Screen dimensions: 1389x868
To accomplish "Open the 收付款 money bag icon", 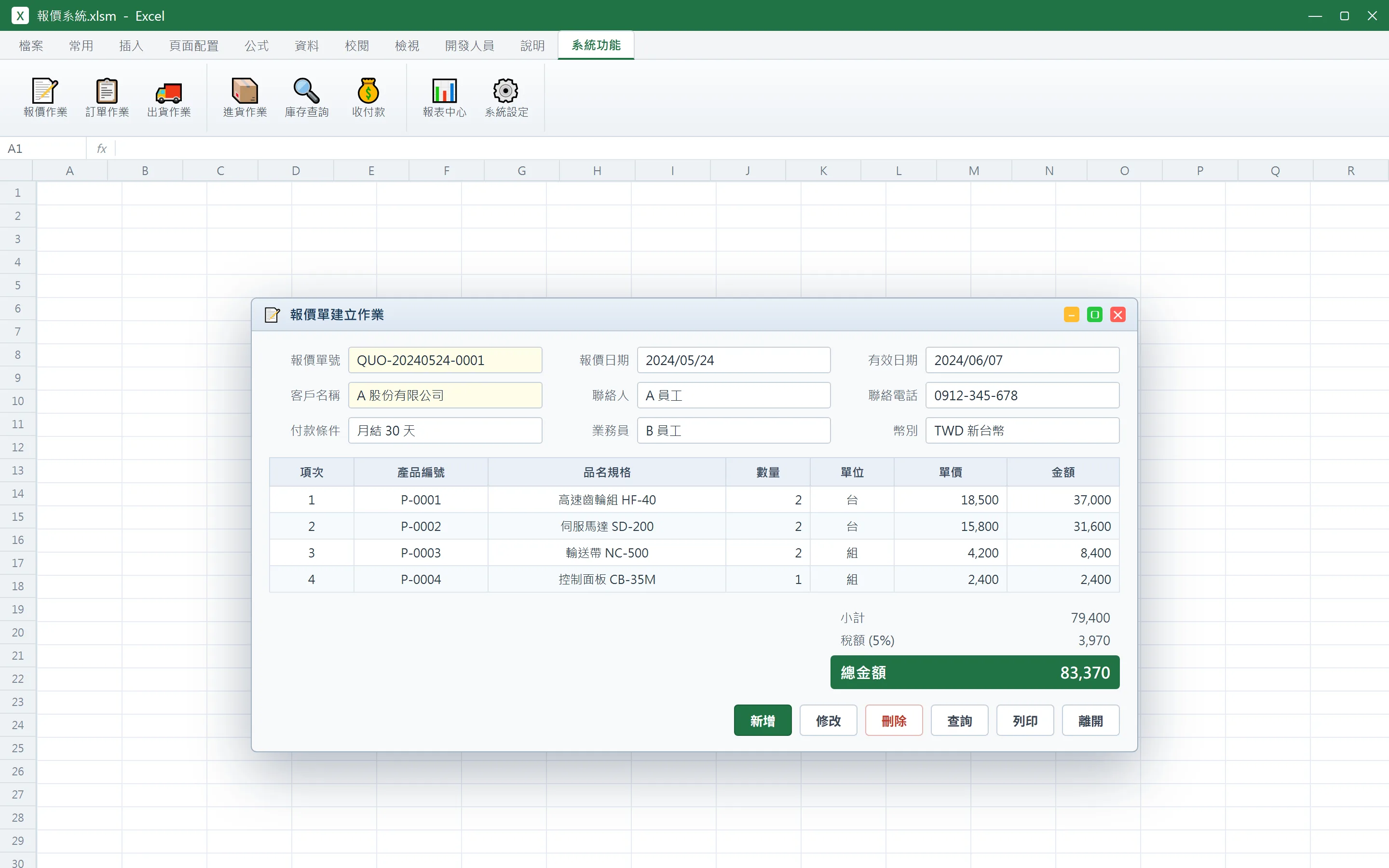I will (x=368, y=97).
